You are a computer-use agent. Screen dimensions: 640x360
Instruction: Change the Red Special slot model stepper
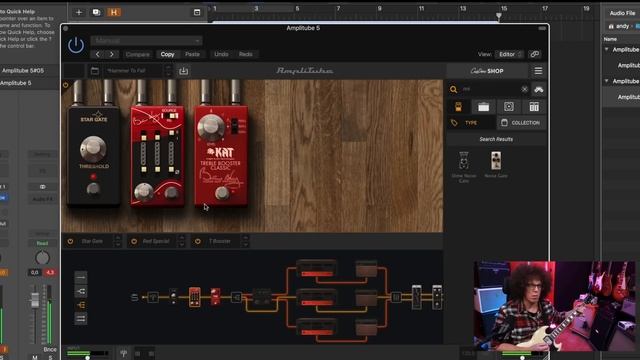pyautogui.click(x=181, y=241)
